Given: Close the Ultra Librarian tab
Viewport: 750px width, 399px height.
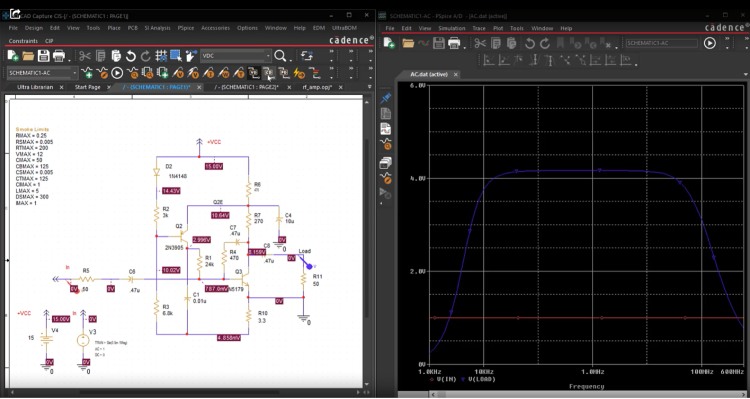Looking at the screenshot, I should point(61,87).
